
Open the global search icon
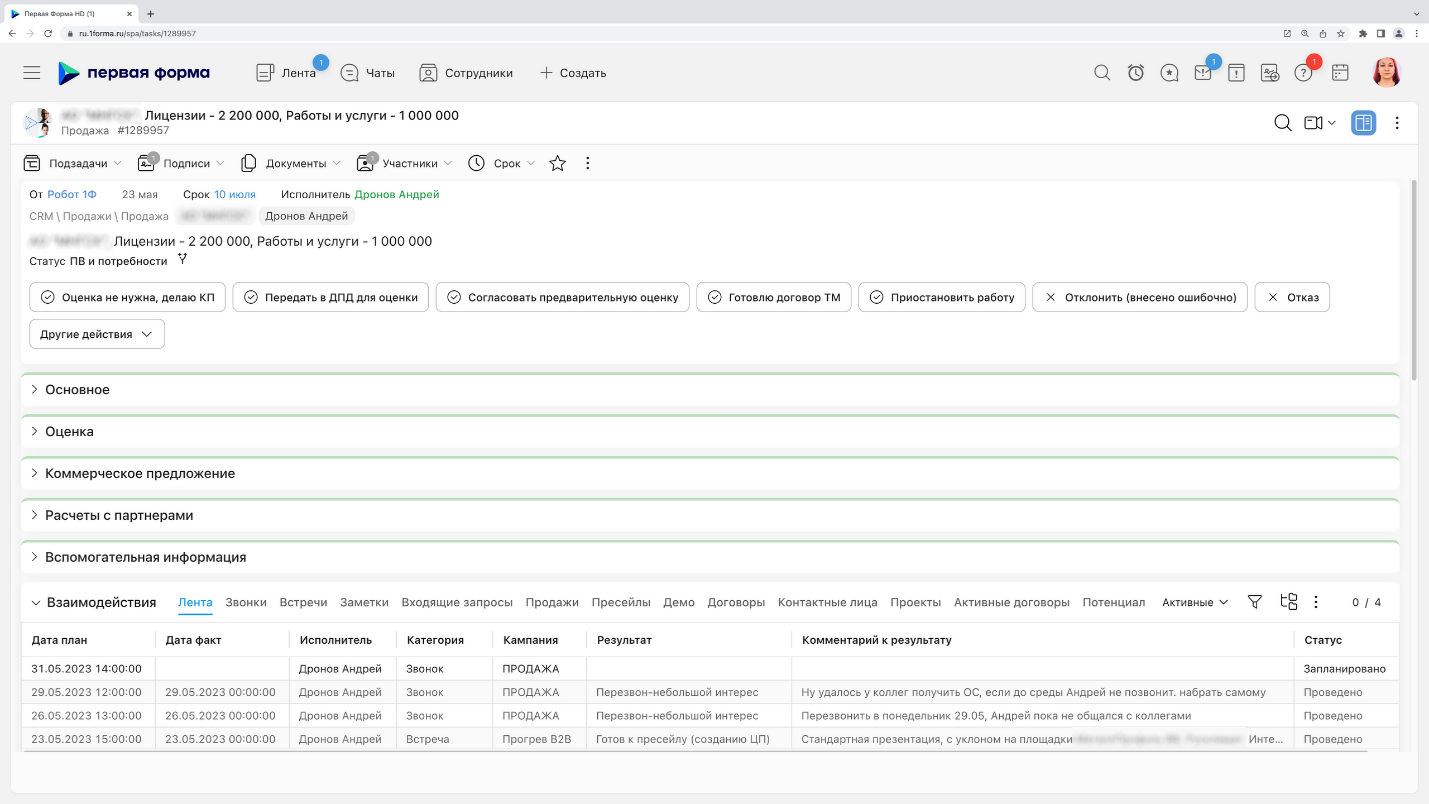pyautogui.click(x=1101, y=72)
